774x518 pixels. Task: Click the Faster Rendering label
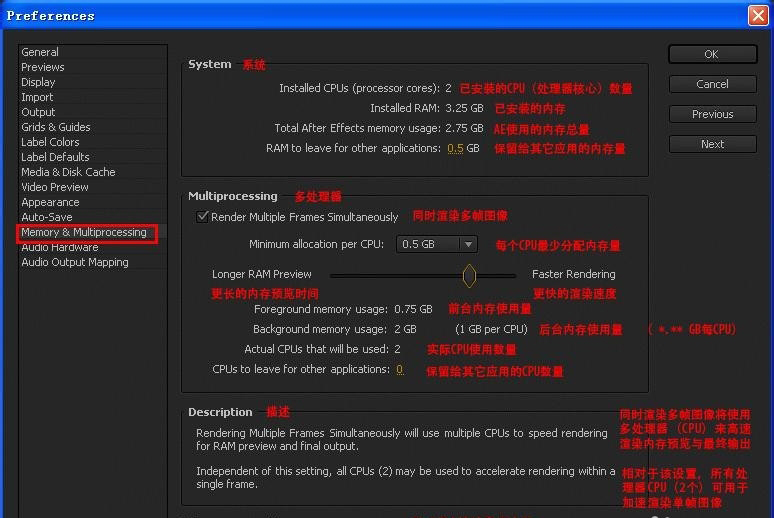574,274
